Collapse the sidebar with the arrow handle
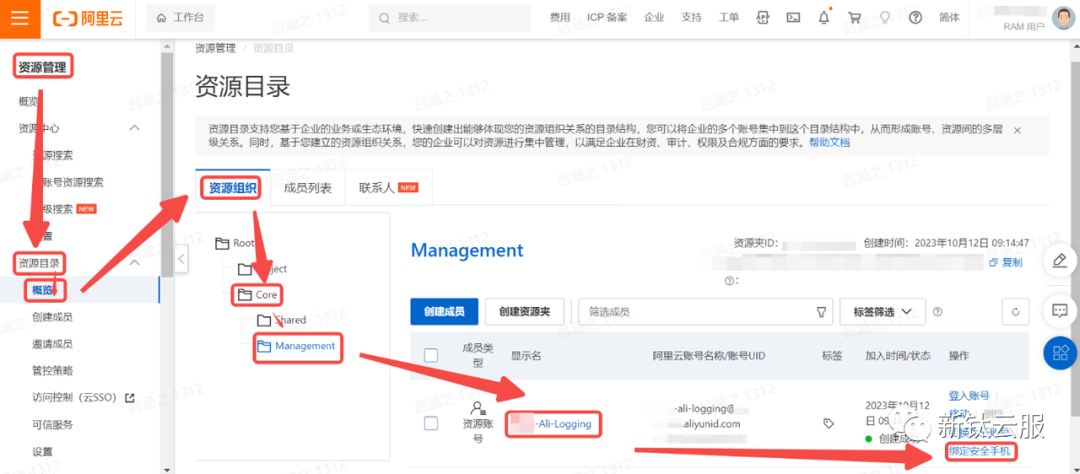 181,259
